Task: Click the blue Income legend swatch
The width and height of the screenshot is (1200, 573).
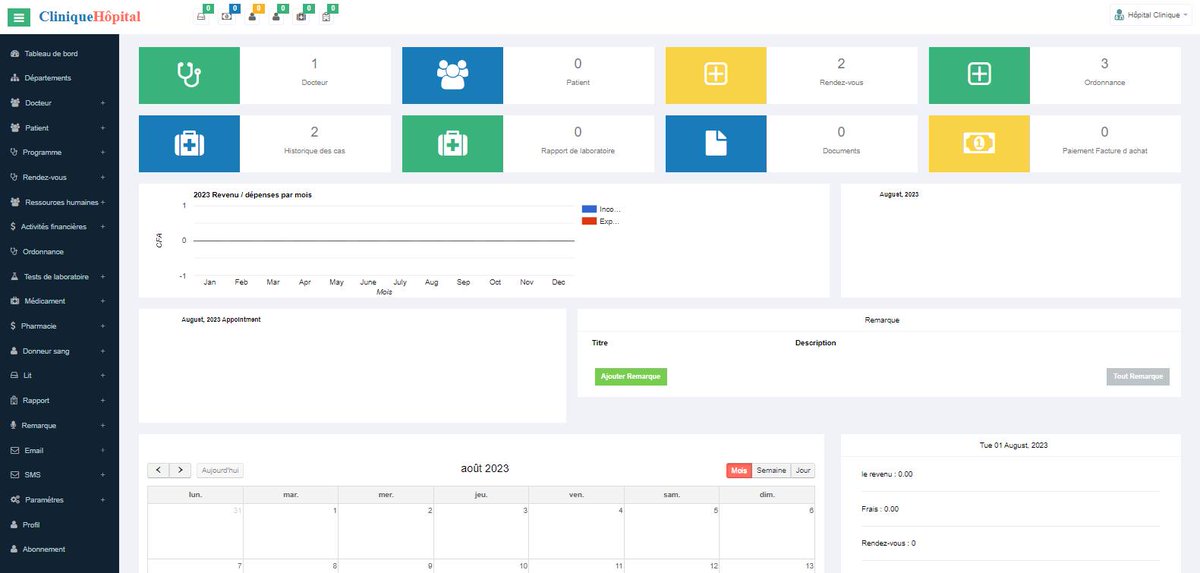Action: tap(589, 209)
